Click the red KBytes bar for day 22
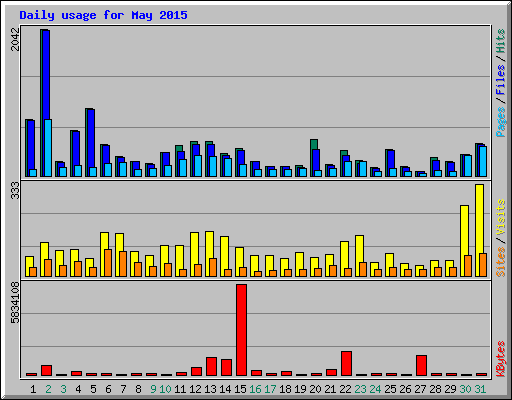The image size is (512, 400). [347, 363]
